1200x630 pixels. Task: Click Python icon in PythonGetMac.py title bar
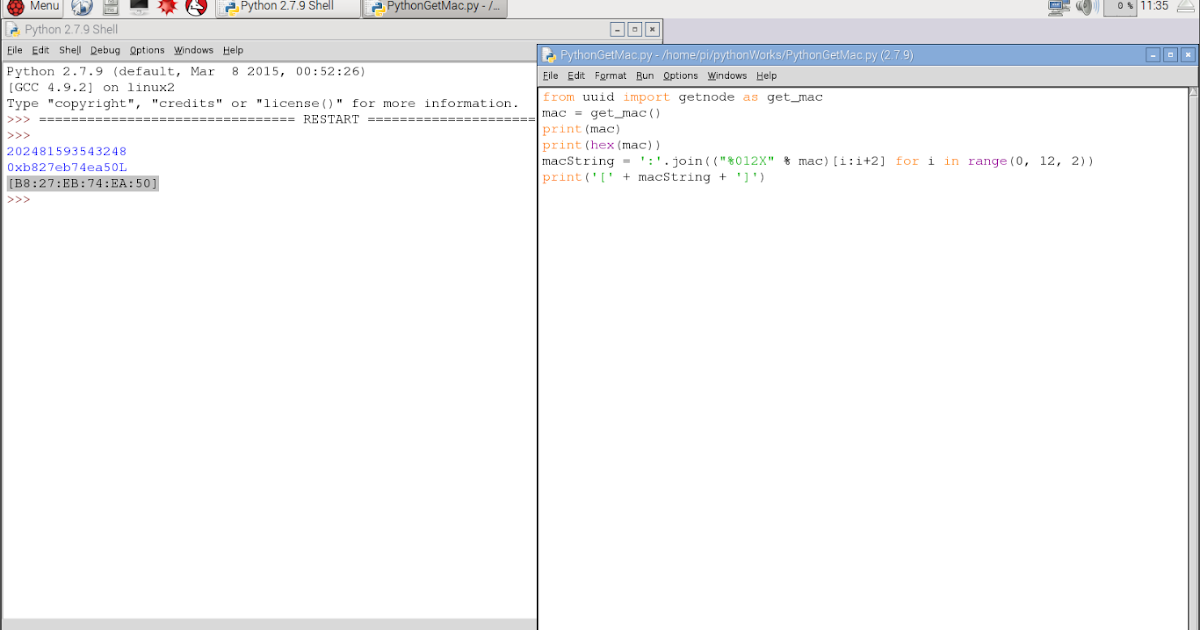coord(549,55)
